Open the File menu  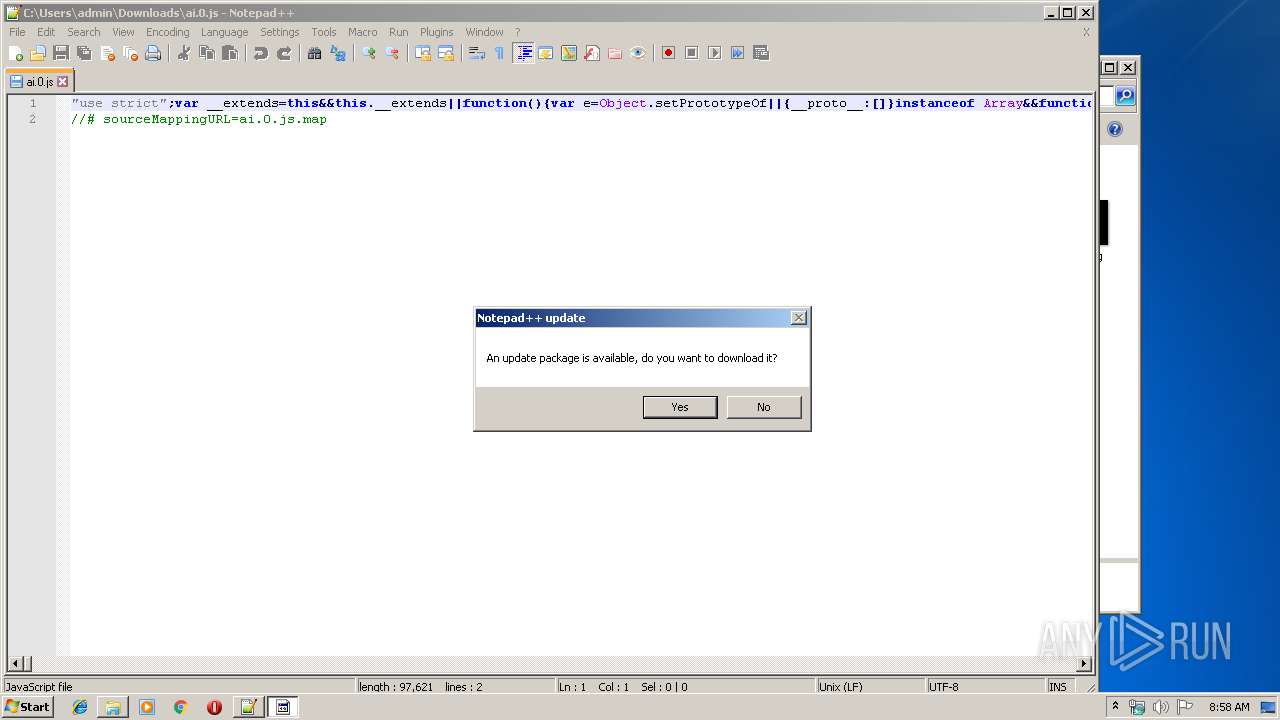[x=17, y=32]
